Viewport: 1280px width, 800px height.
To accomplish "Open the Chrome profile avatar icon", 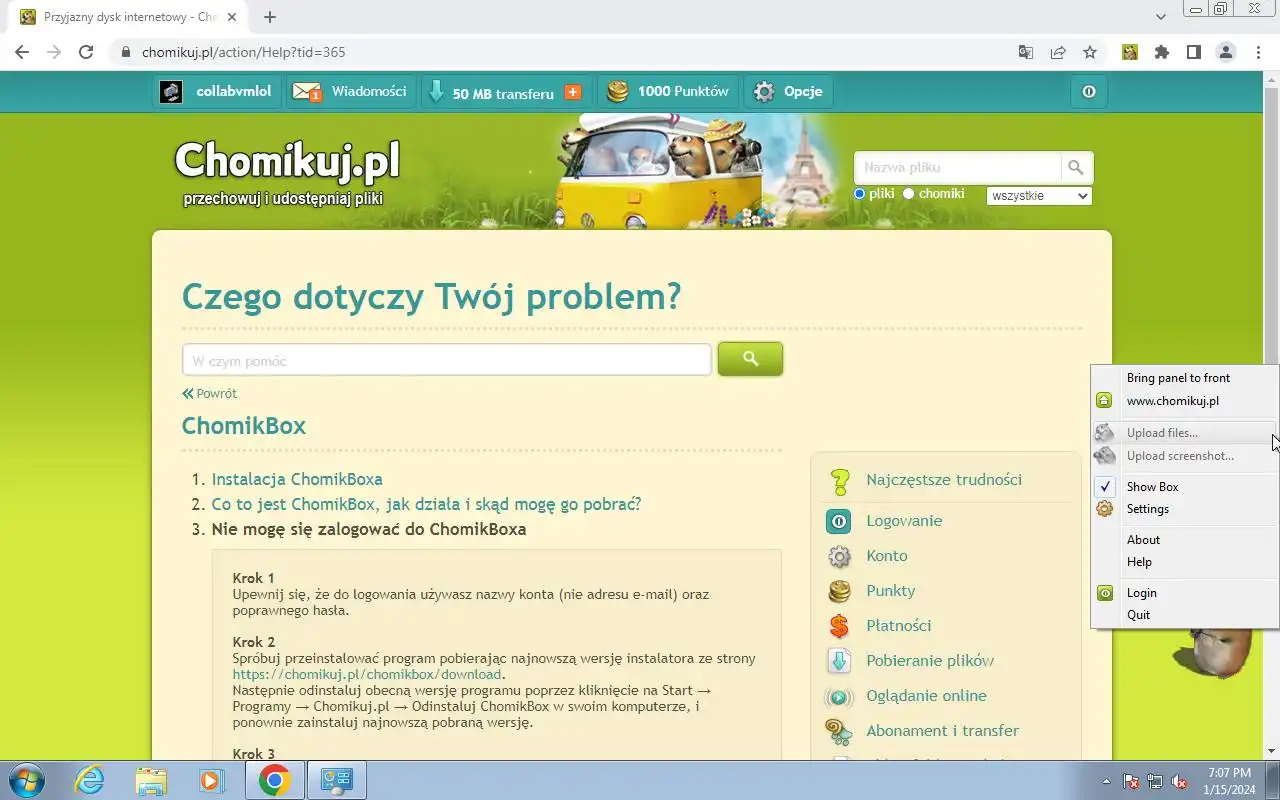I will pos(1226,52).
